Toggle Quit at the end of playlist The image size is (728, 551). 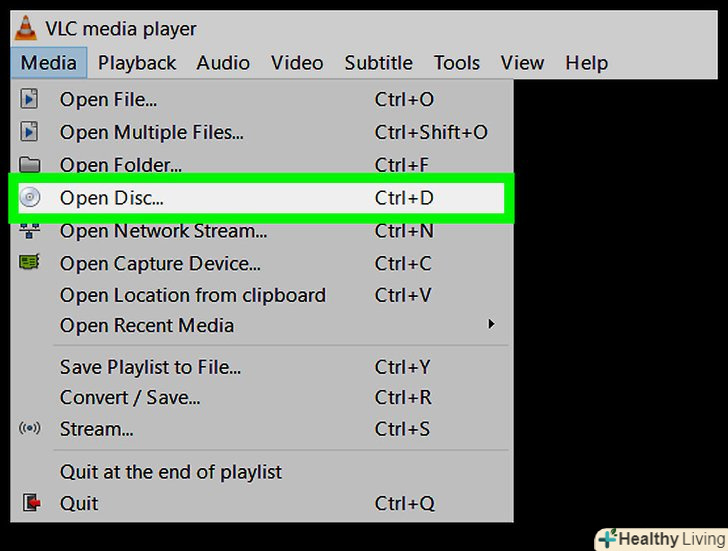[x=171, y=472]
